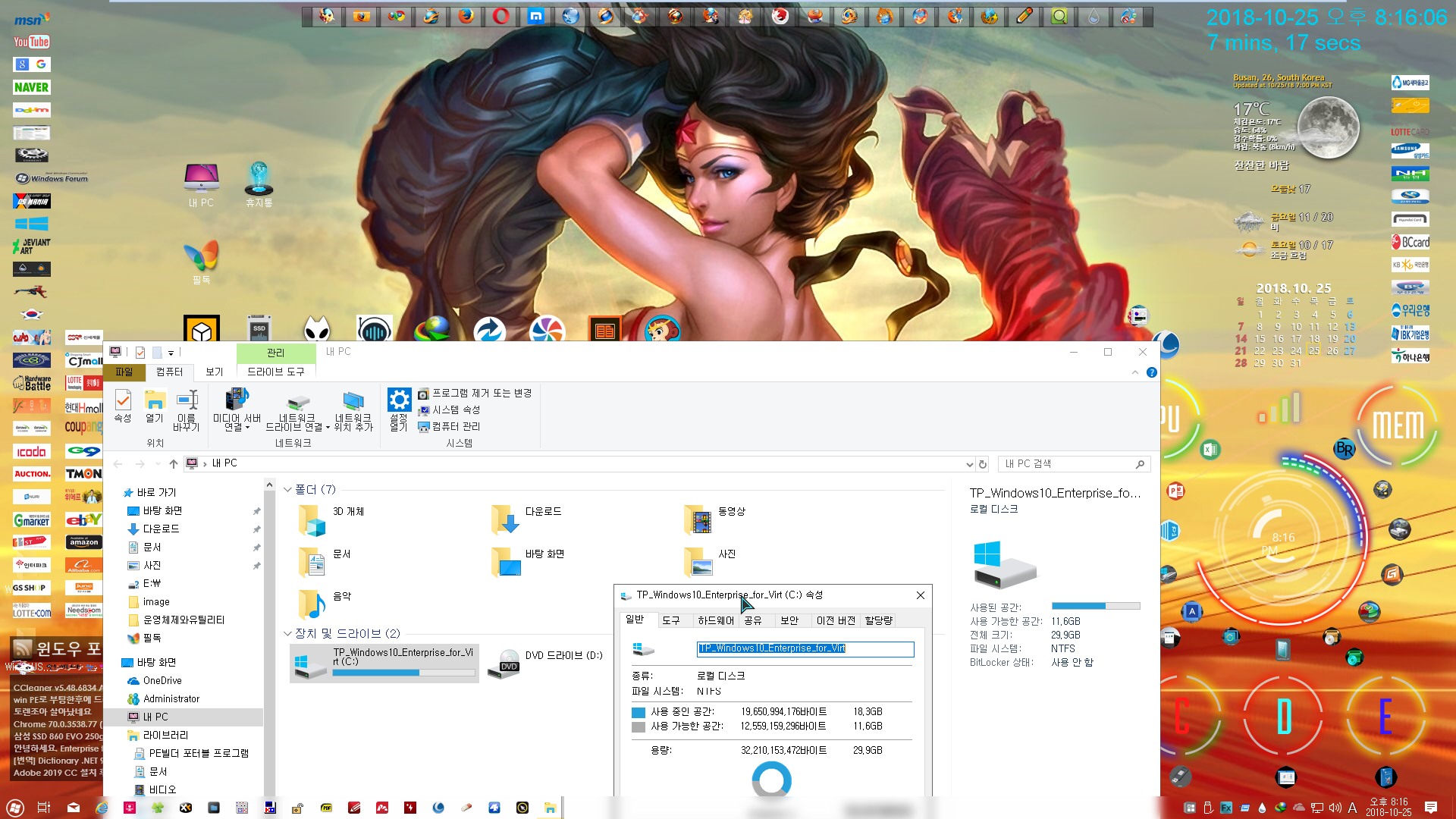
Task: Click the Windows Start button
Action: [15, 808]
